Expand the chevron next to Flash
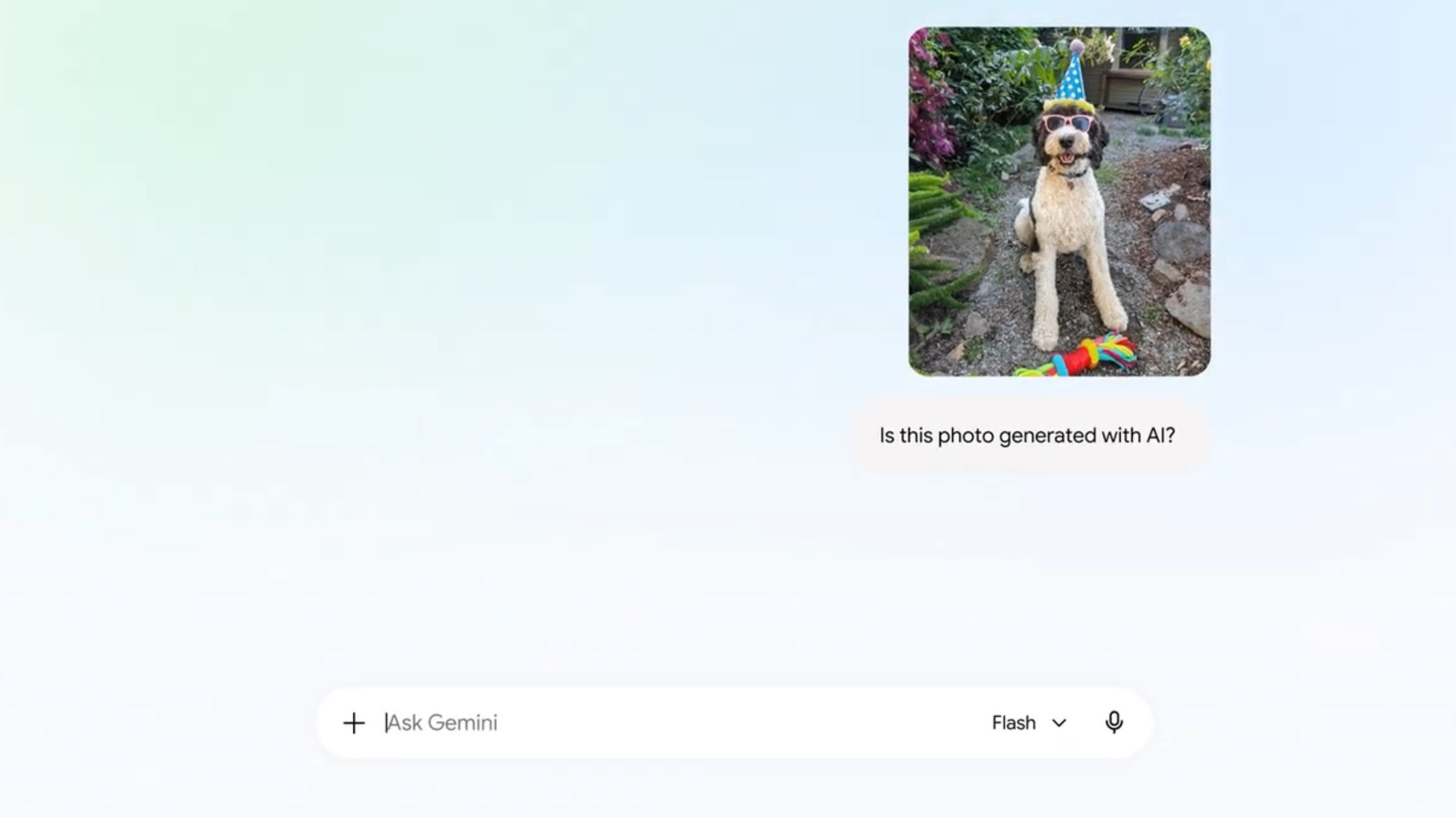1456x817 pixels. coord(1059,723)
